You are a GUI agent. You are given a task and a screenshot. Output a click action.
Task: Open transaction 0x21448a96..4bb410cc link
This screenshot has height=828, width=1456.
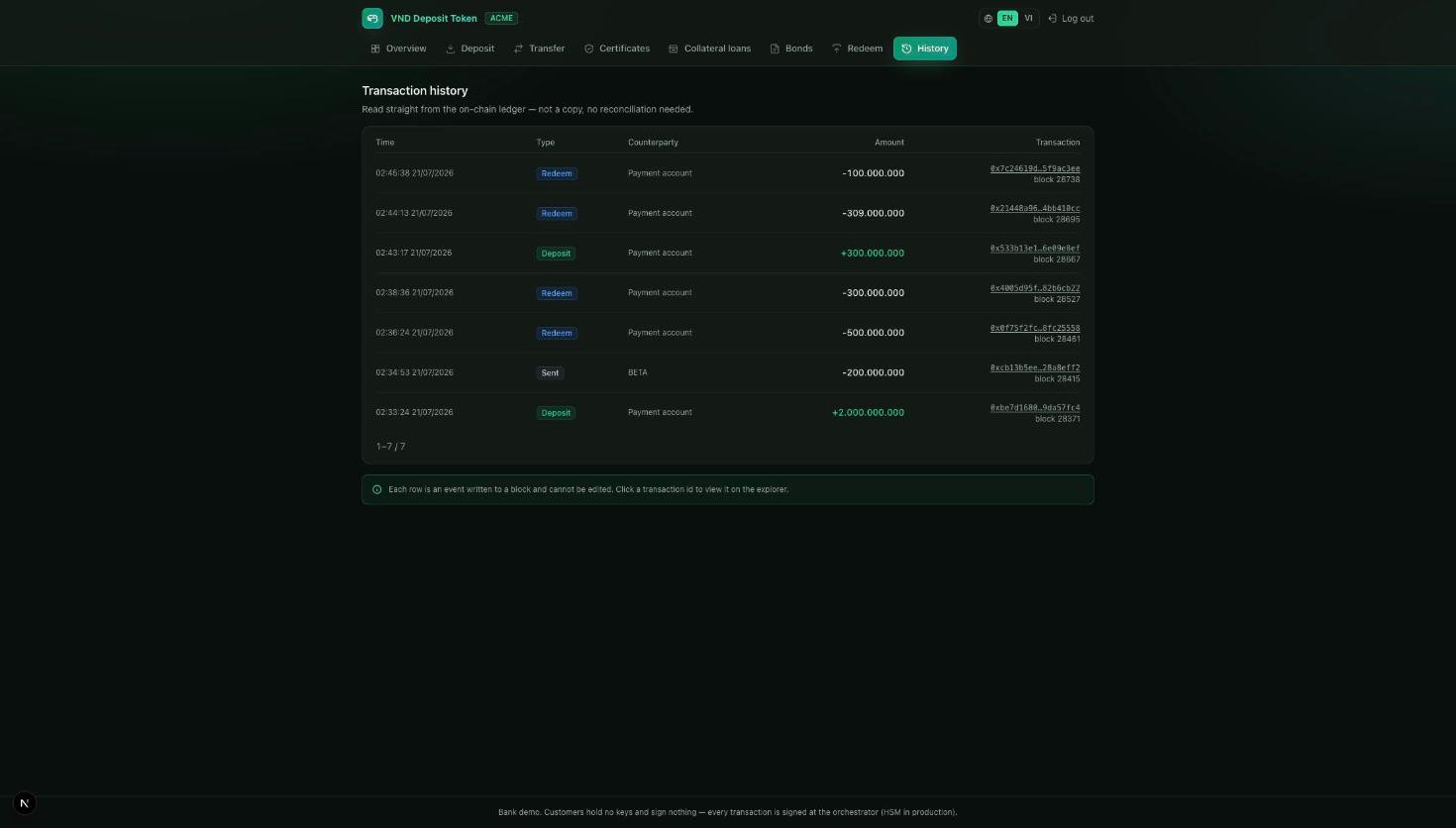tap(1035, 208)
